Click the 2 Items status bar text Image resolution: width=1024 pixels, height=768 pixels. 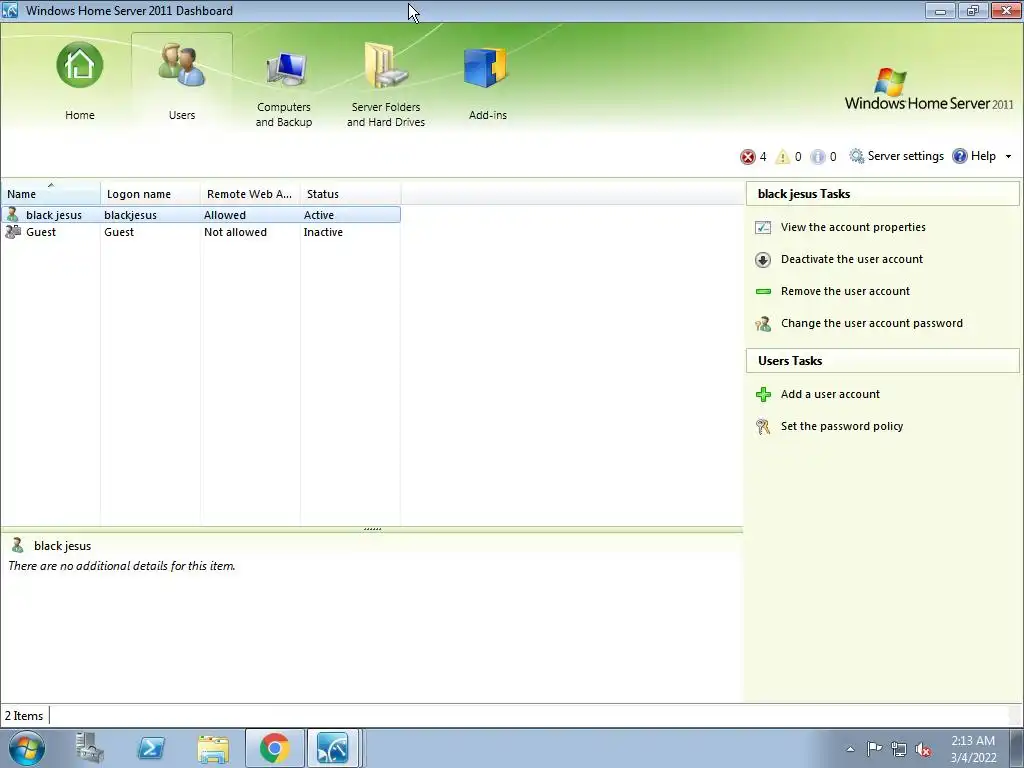coord(24,716)
